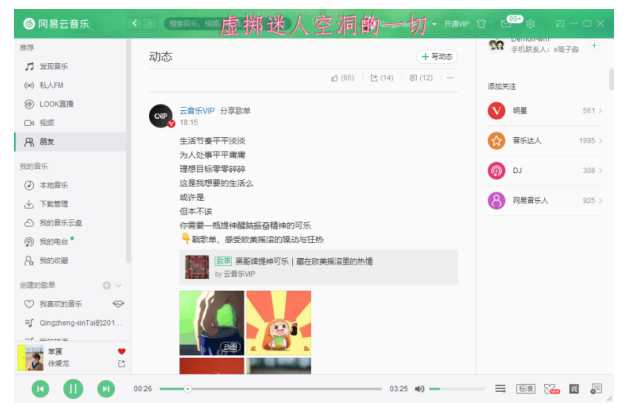The image size is (630, 418).
Task: Select 朋友 in the sidebar
Action: pos(70,141)
